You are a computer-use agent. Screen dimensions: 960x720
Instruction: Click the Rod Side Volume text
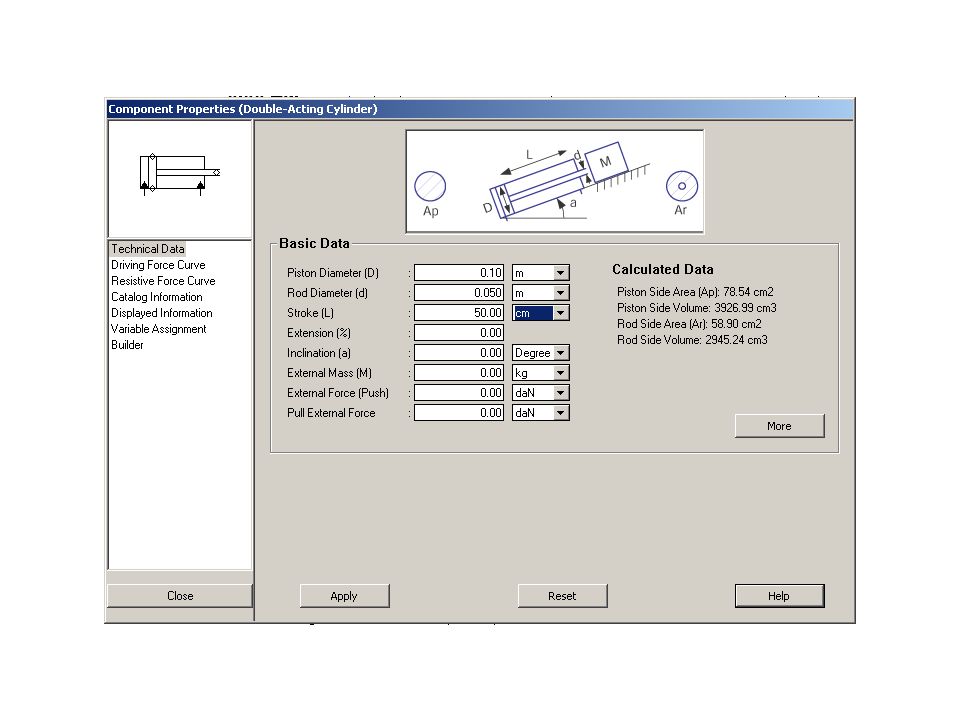692,340
